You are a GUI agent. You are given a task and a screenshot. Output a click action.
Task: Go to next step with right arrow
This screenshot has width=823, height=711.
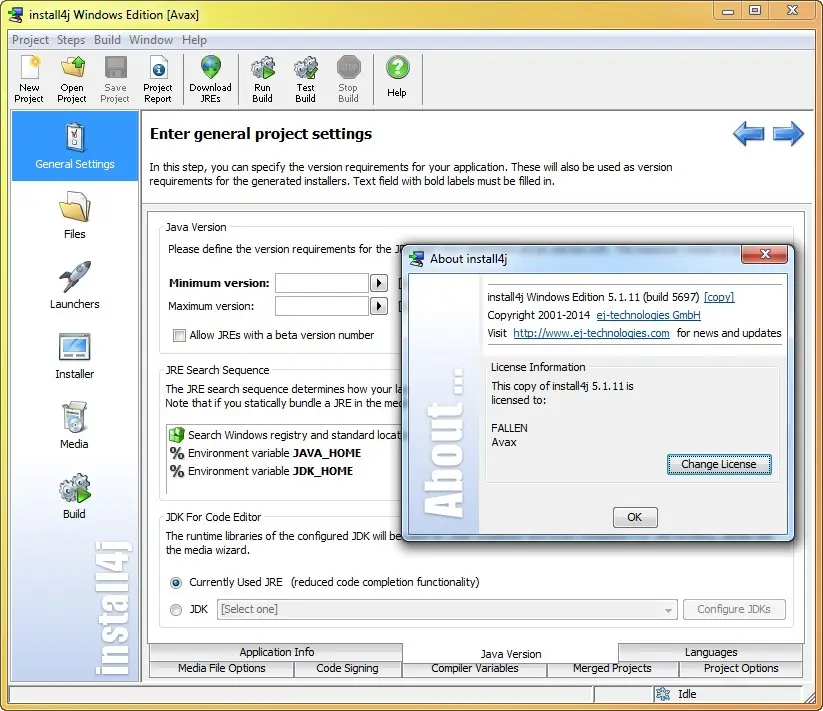788,134
